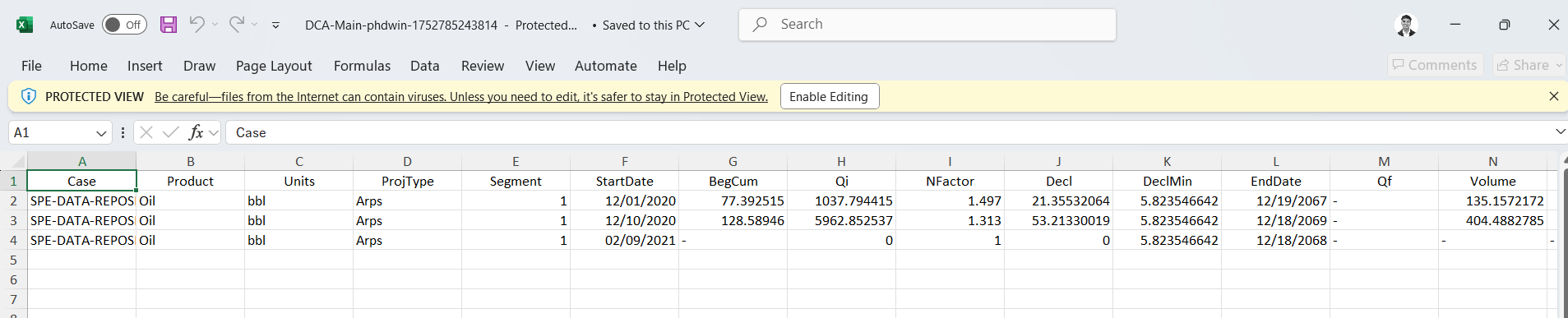The width and height of the screenshot is (1568, 318).
Task: Switch to the View tab
Action: tap(540, 66)
